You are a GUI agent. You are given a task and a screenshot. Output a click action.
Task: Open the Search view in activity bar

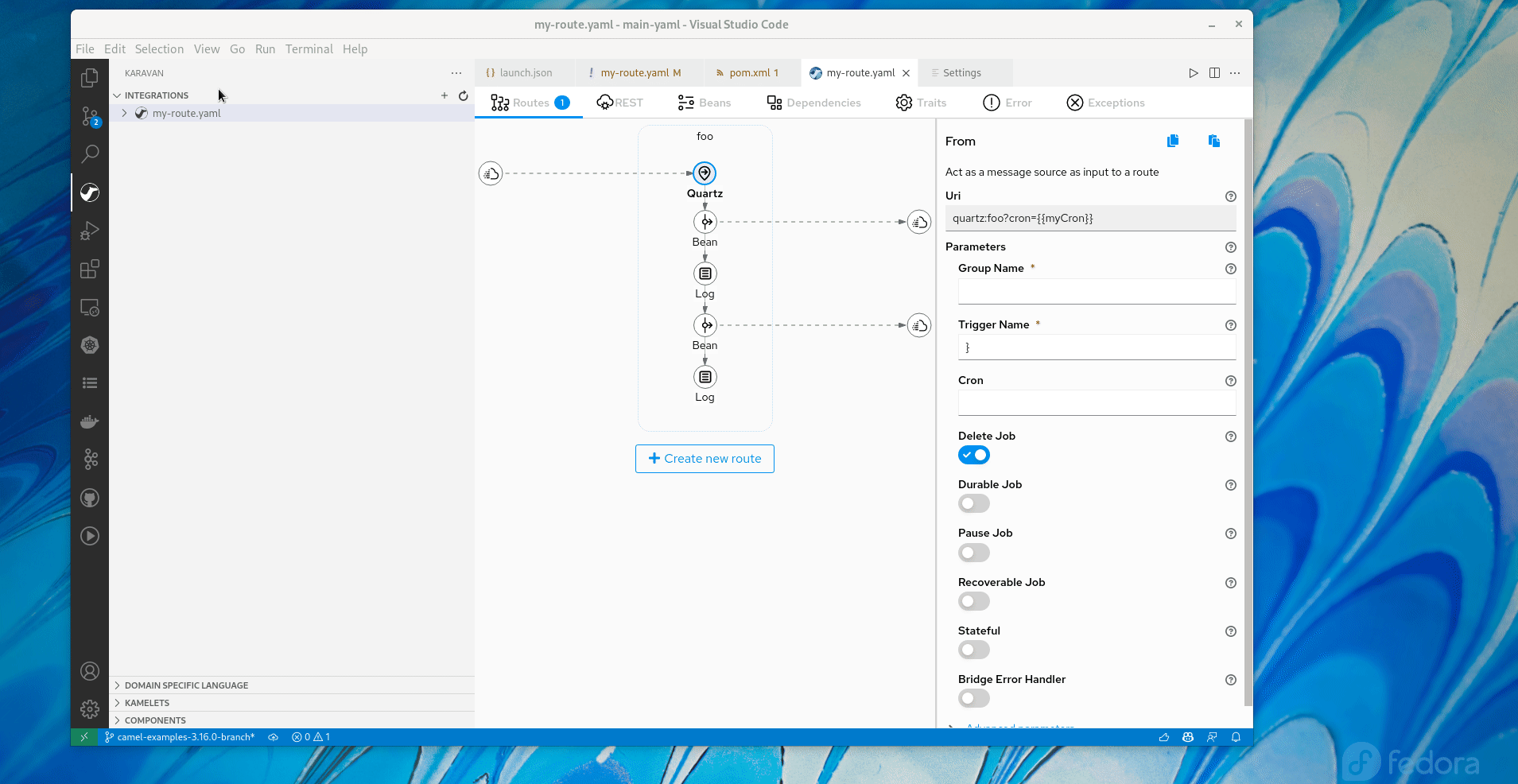point(90,154)
